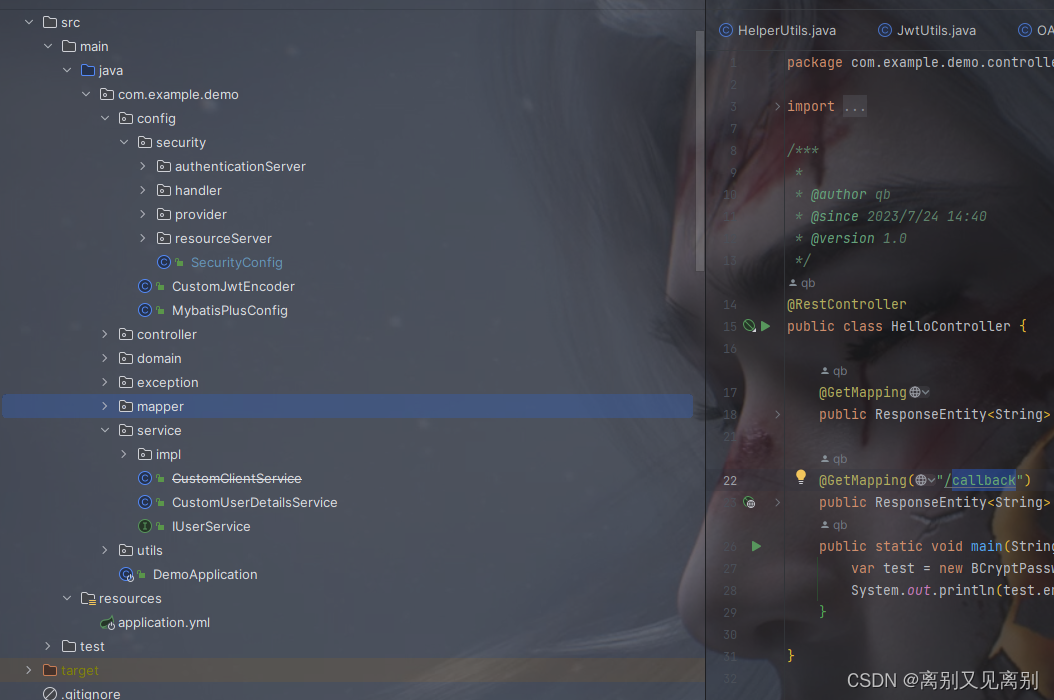Collapse the src folder chevron
This screenshot has width=1054, height=700.
pyautogui.click(x=29, y=22)
